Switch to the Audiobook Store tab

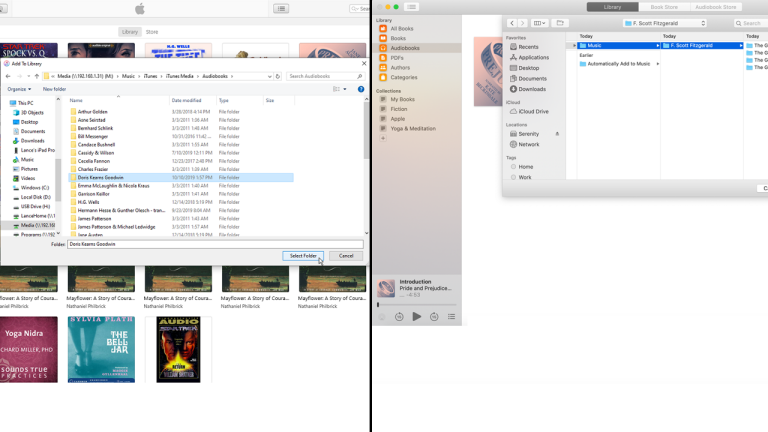coord(716,7)
